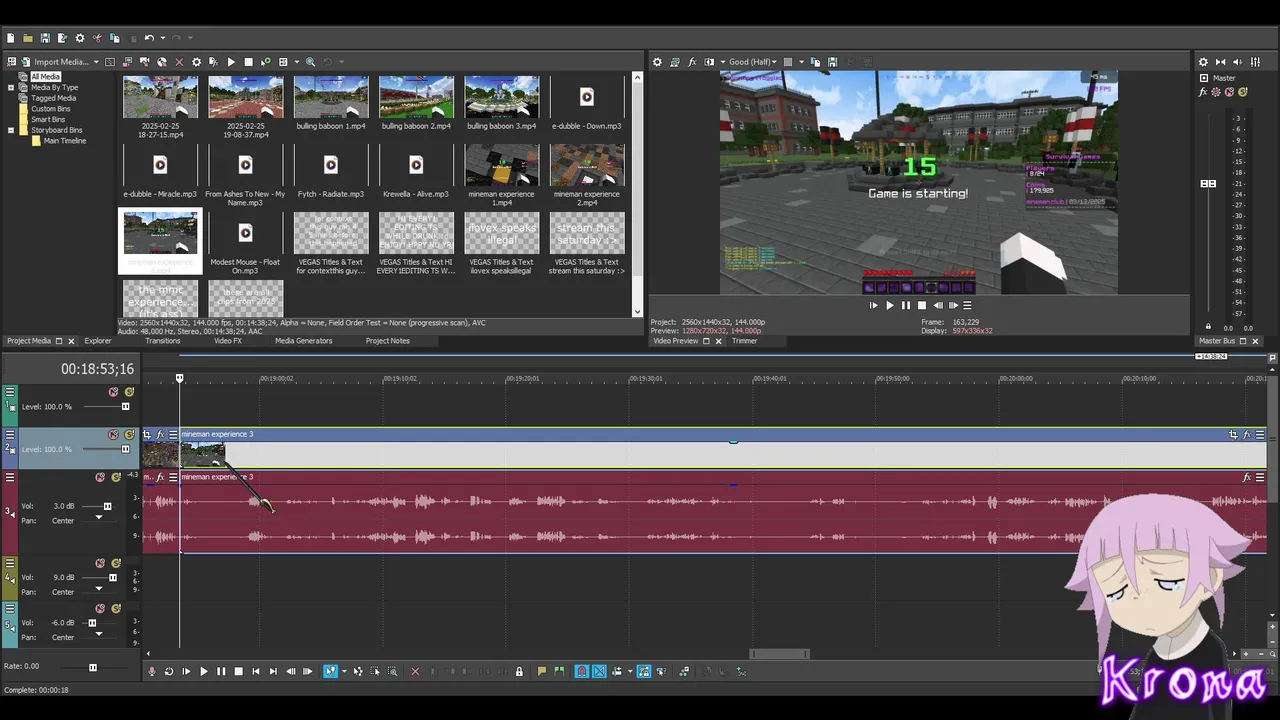Open preview properties gear in Video Preview

pos(657,62)
